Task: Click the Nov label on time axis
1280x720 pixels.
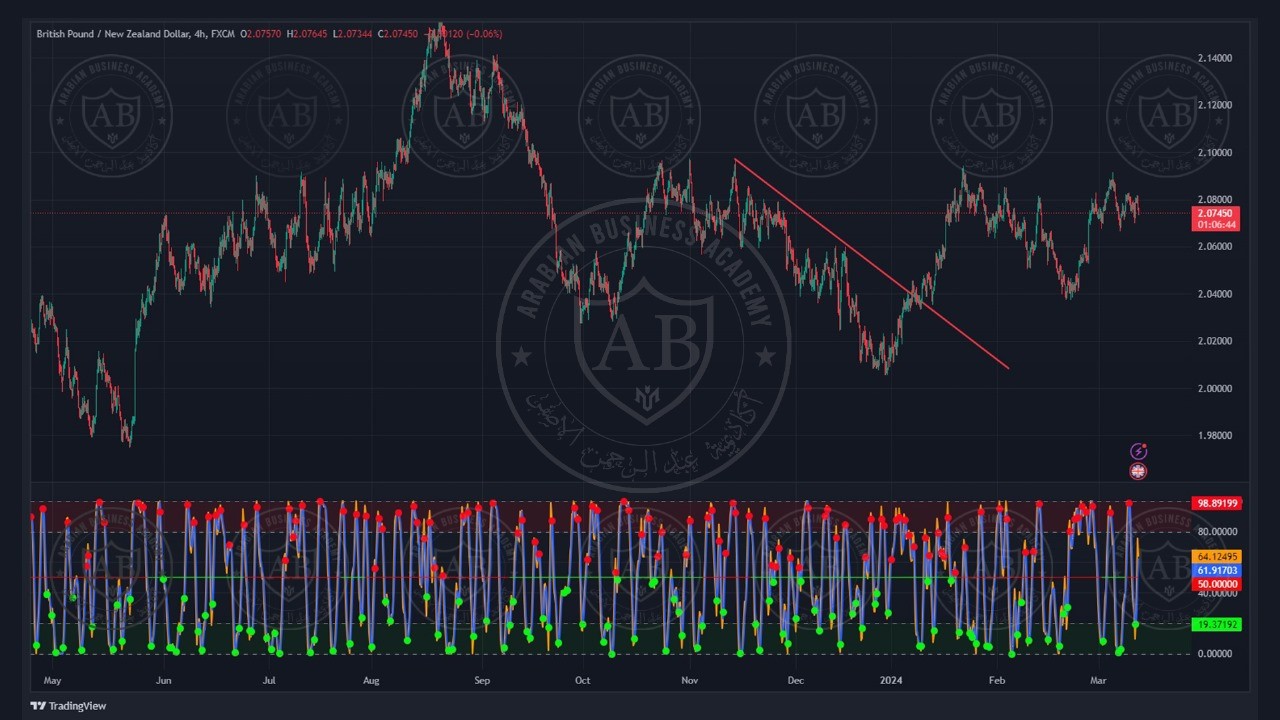Action: pos(689,681)
